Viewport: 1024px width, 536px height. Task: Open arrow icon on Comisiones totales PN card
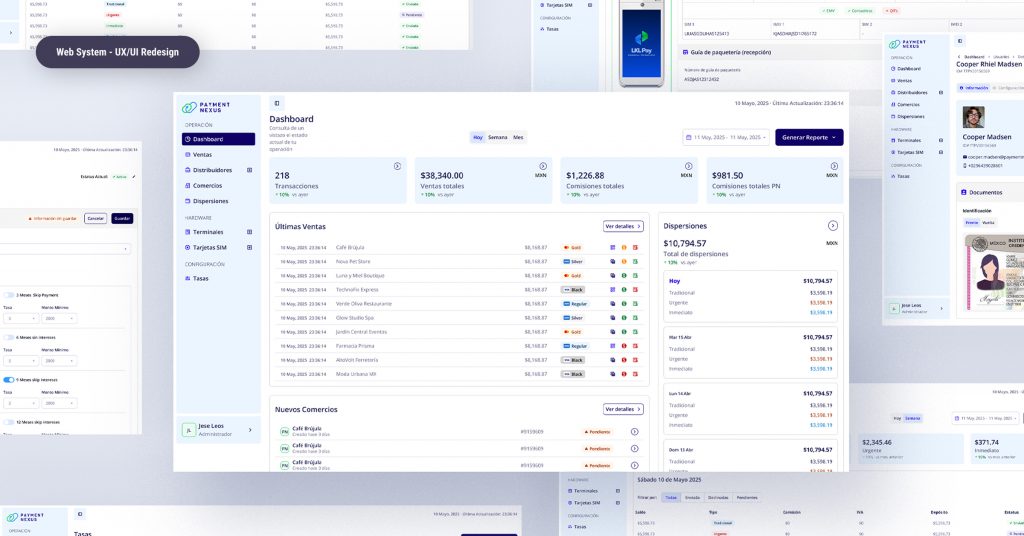(x=833, y=165)
